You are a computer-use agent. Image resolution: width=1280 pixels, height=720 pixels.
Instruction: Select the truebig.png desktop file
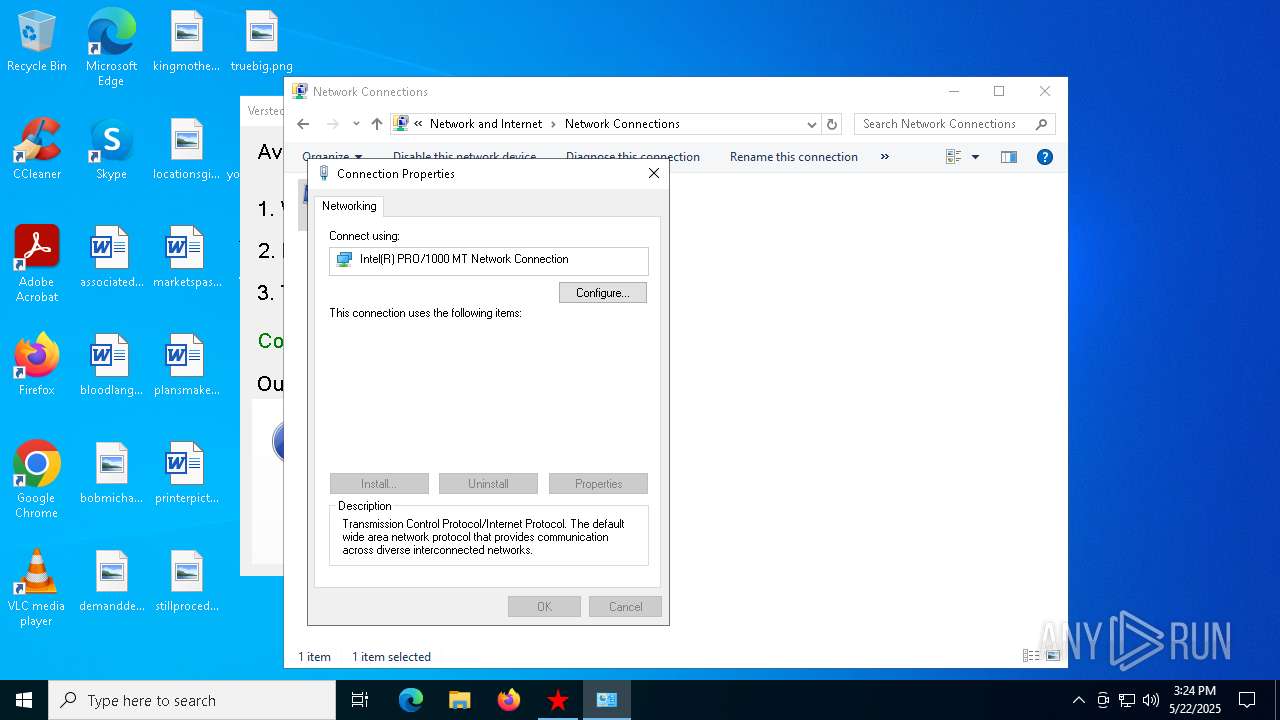[261, 42]
